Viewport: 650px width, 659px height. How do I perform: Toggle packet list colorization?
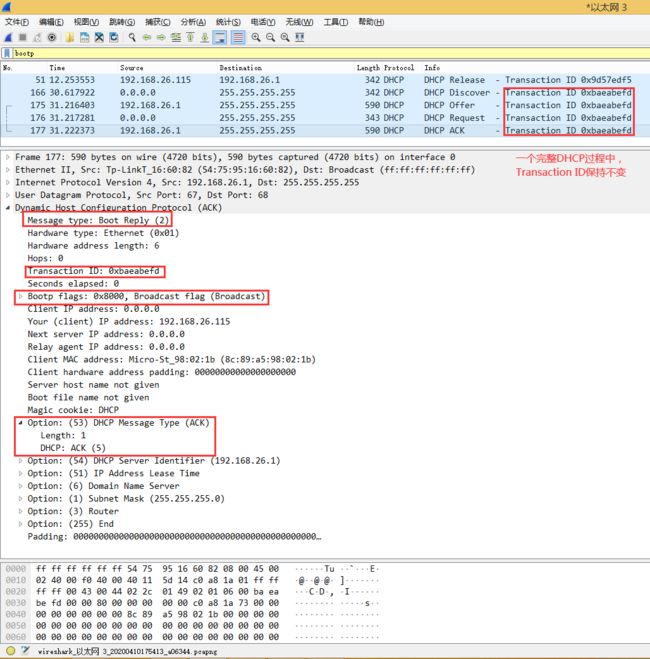point(238,37)
